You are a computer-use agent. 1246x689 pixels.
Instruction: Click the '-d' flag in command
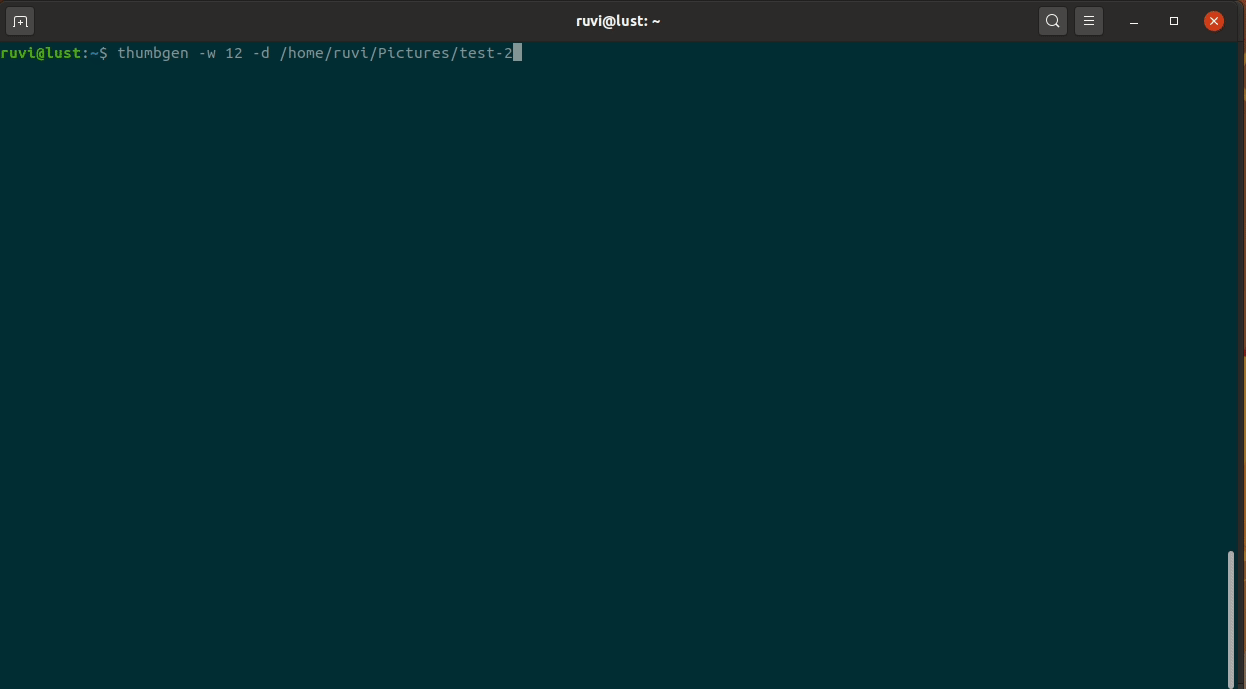261,53
